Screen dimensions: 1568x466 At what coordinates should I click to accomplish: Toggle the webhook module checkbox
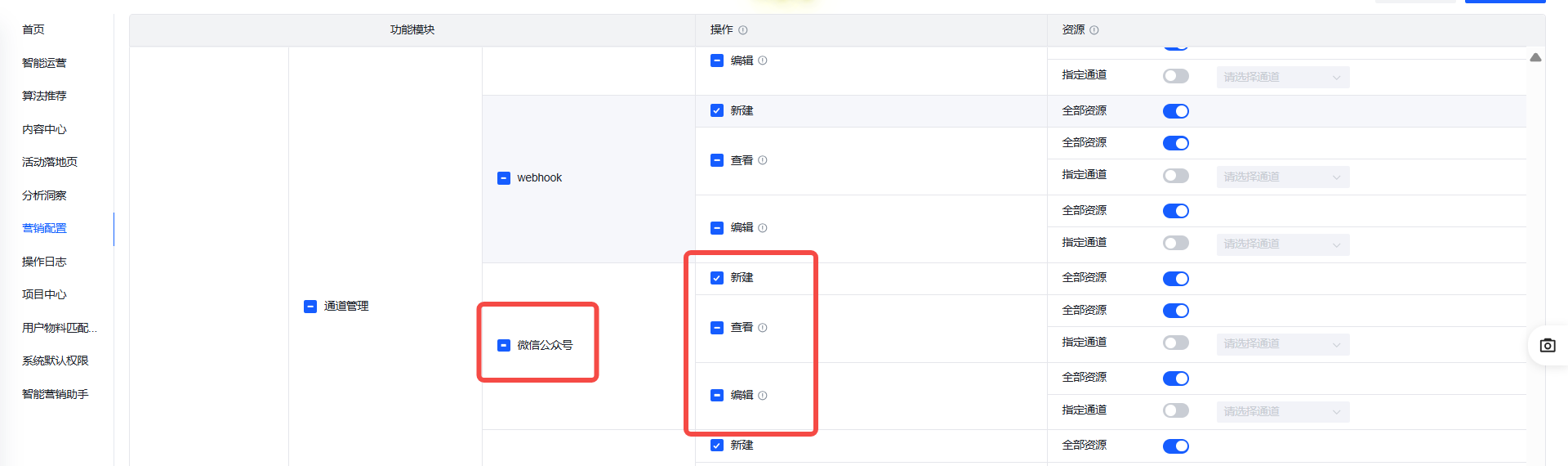tap(504, 178)
